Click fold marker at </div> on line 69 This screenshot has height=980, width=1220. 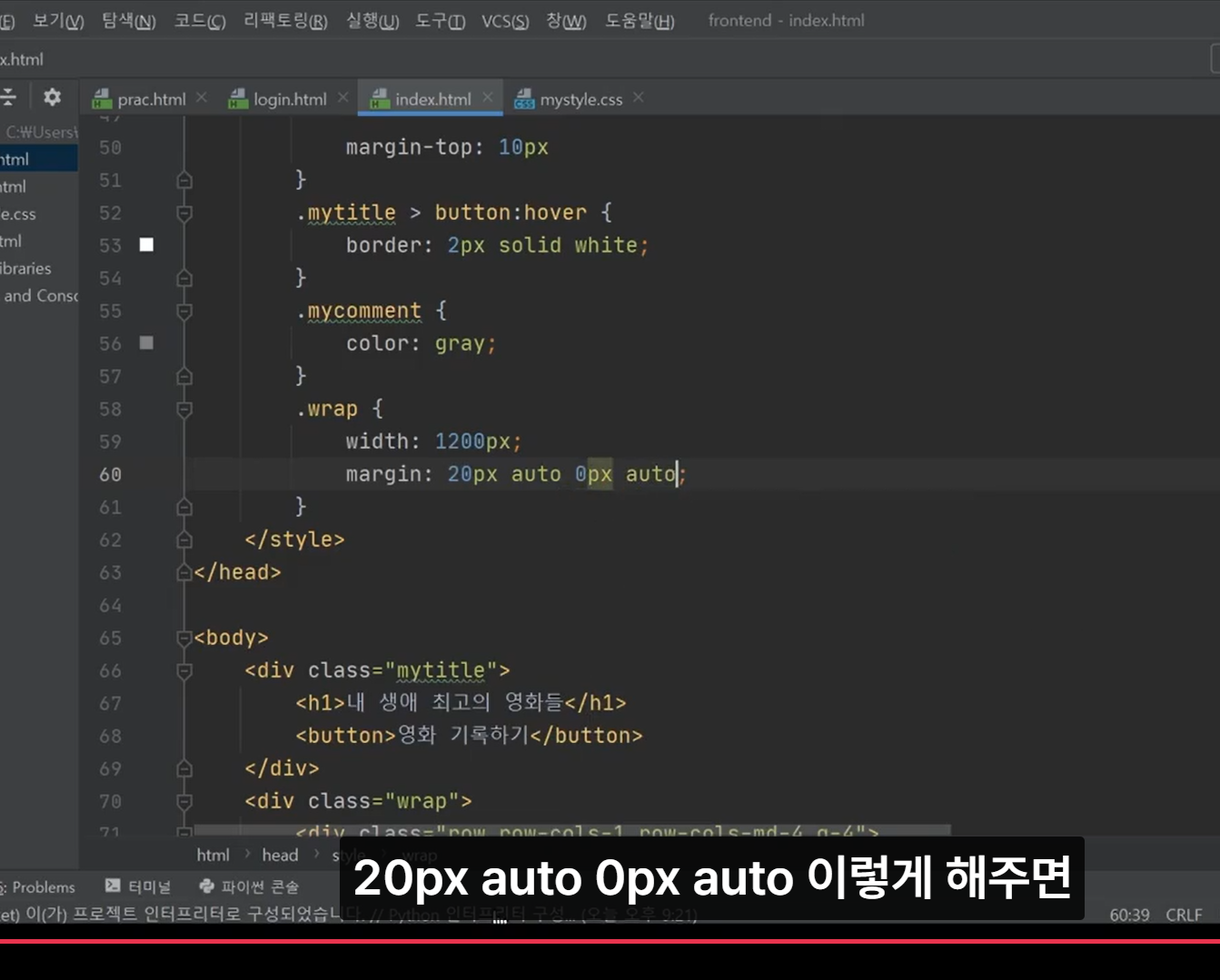184,768
